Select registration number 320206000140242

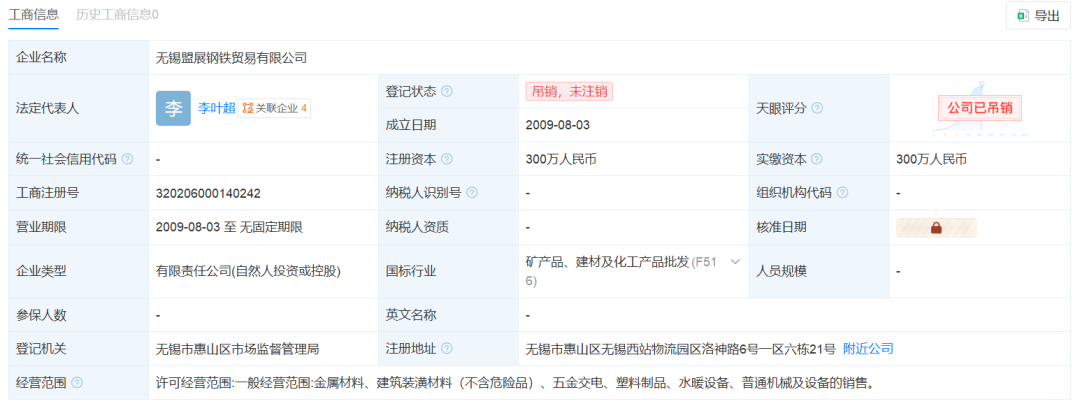click(x=208, y=193)
